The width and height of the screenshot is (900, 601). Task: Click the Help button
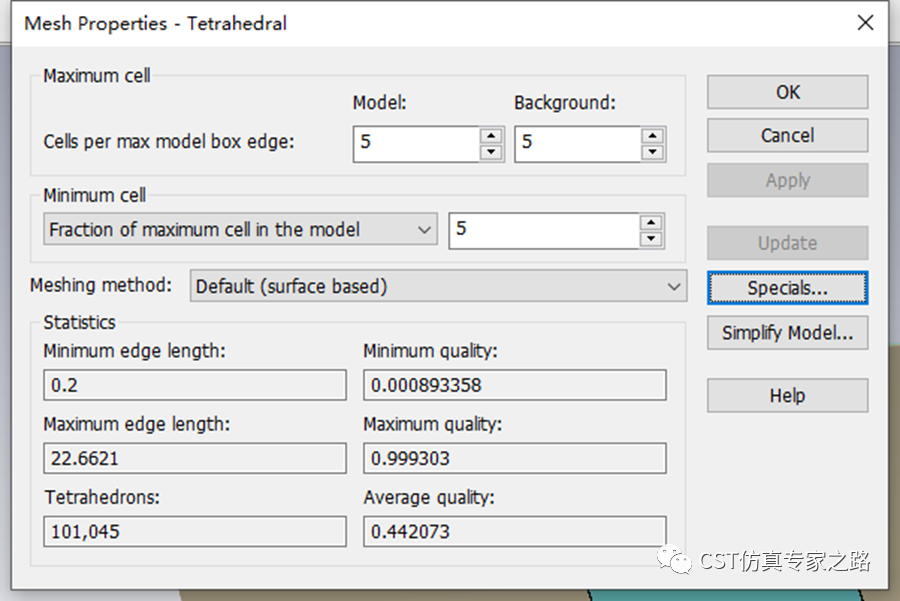[x=787, y=396]
